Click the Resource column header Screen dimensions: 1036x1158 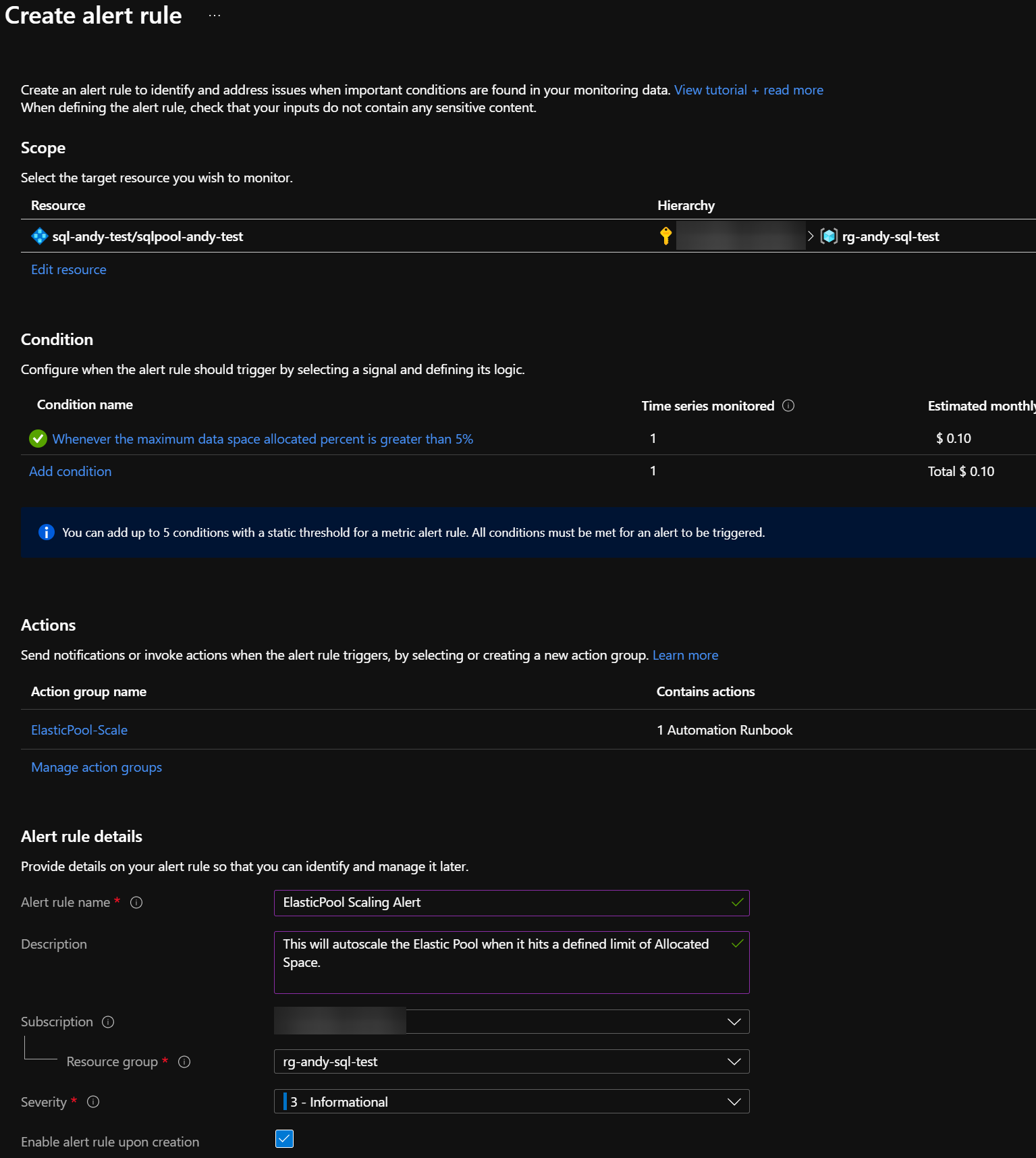pos(58,205)
